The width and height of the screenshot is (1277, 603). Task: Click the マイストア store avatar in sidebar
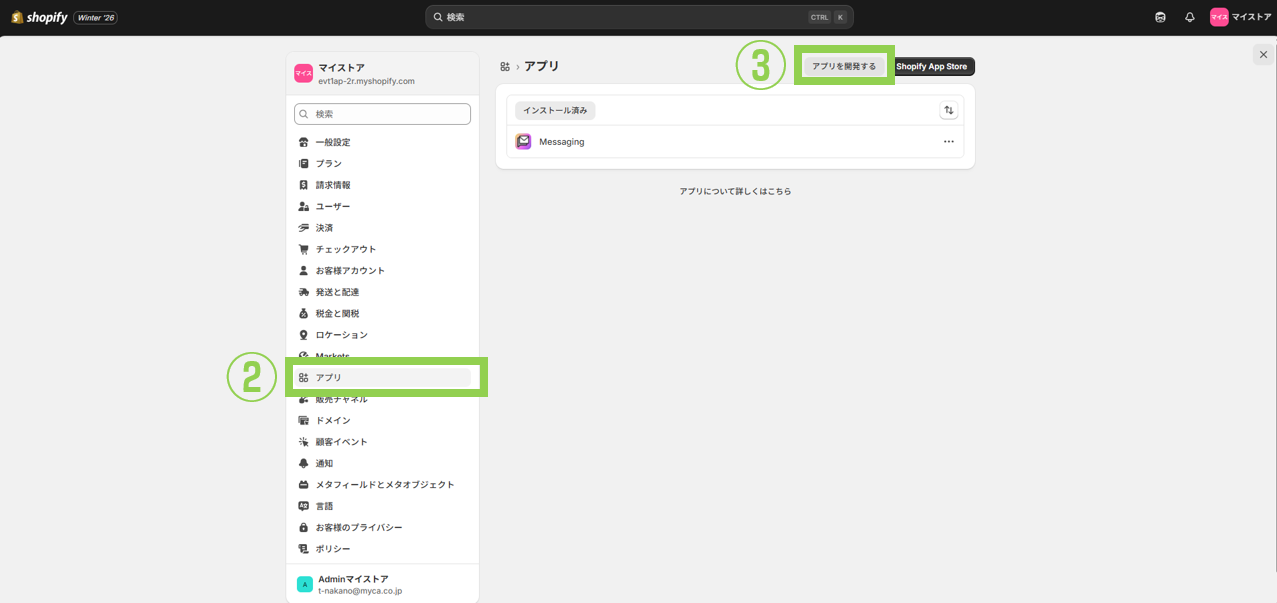[303, 74]
